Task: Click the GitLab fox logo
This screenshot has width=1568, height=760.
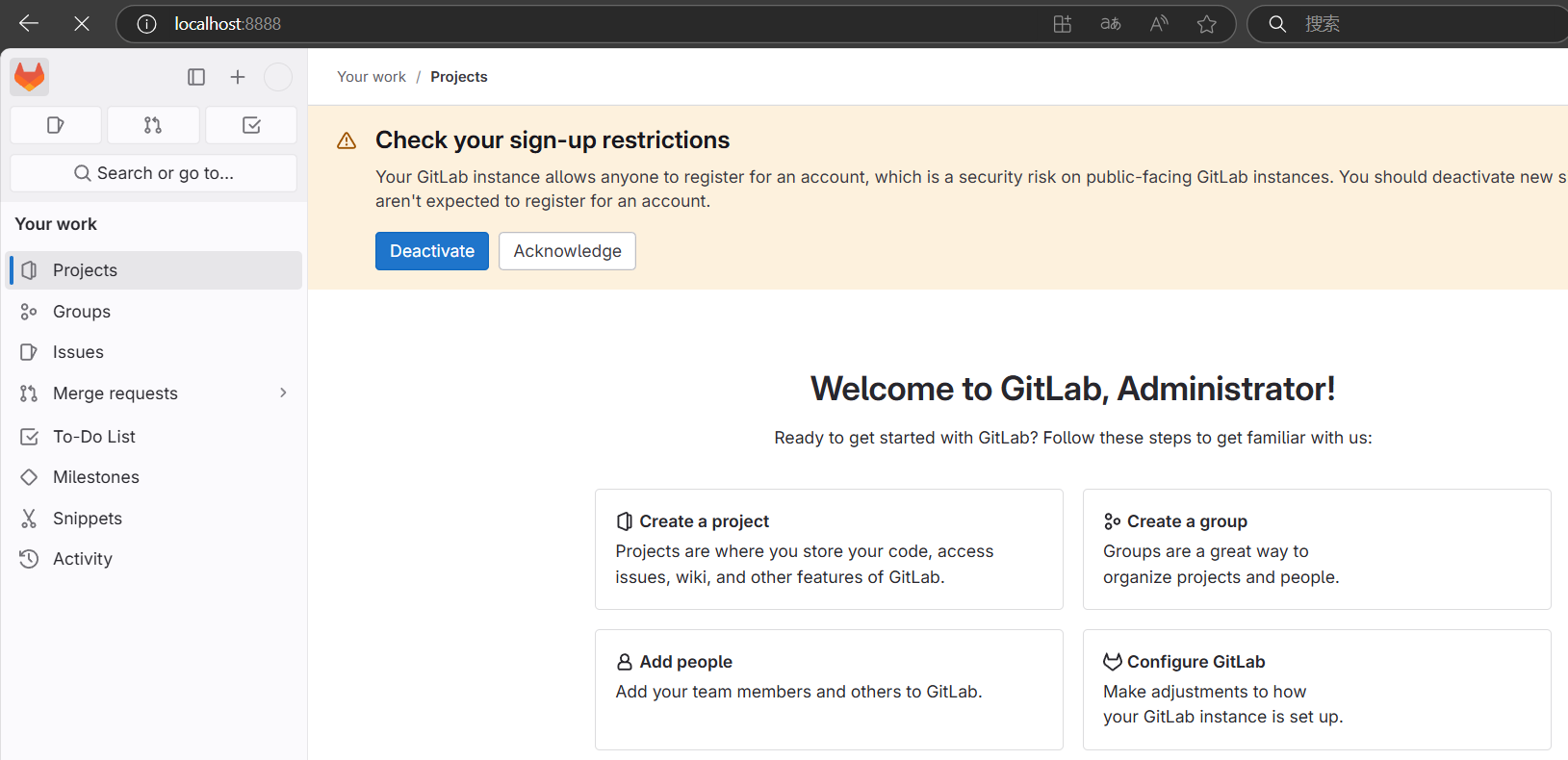Action: click(x=30, y=77)
